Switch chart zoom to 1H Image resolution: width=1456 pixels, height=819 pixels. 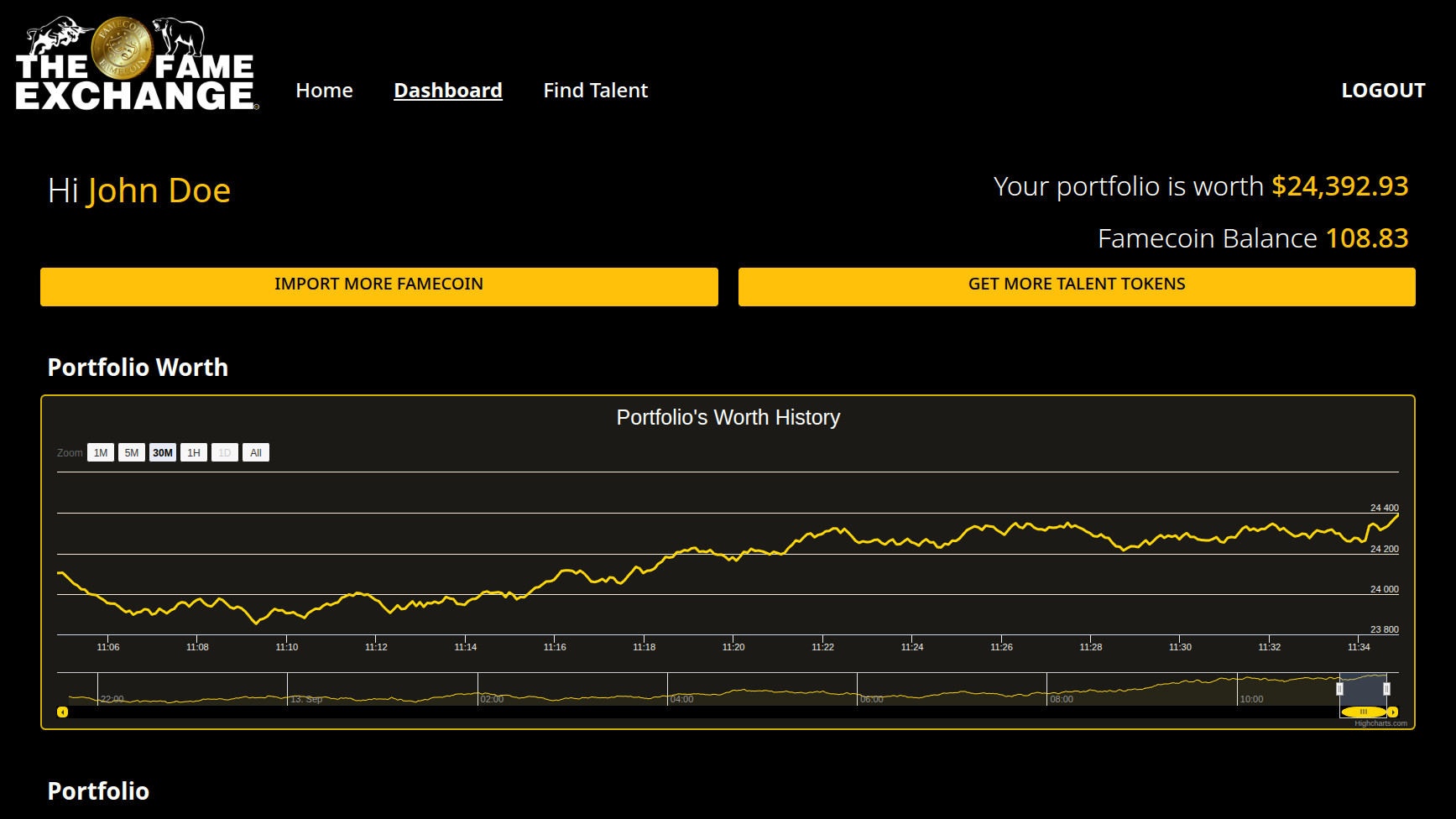tap(194, 453)
